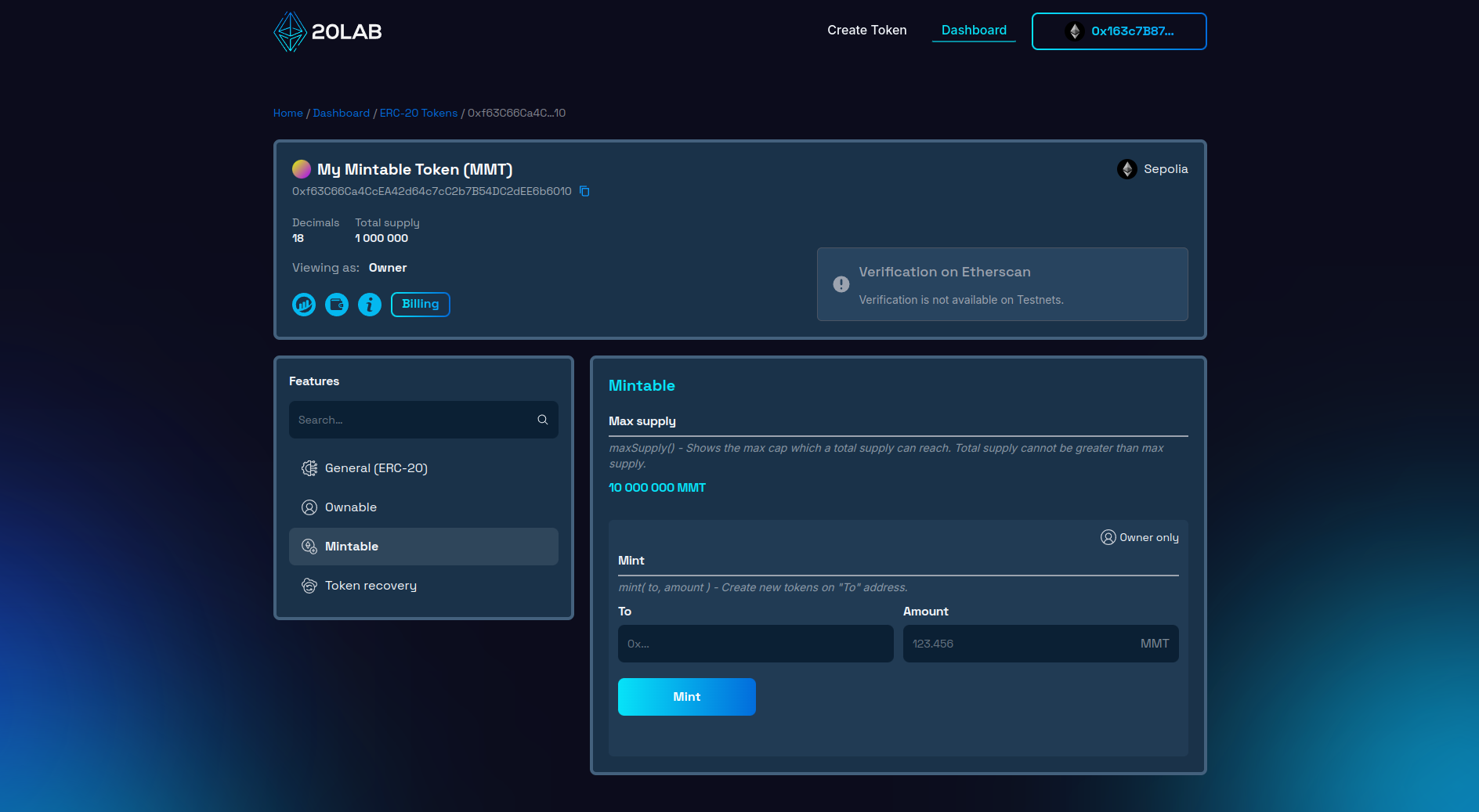Click the Mintable section heading

(x=642, y=385)
